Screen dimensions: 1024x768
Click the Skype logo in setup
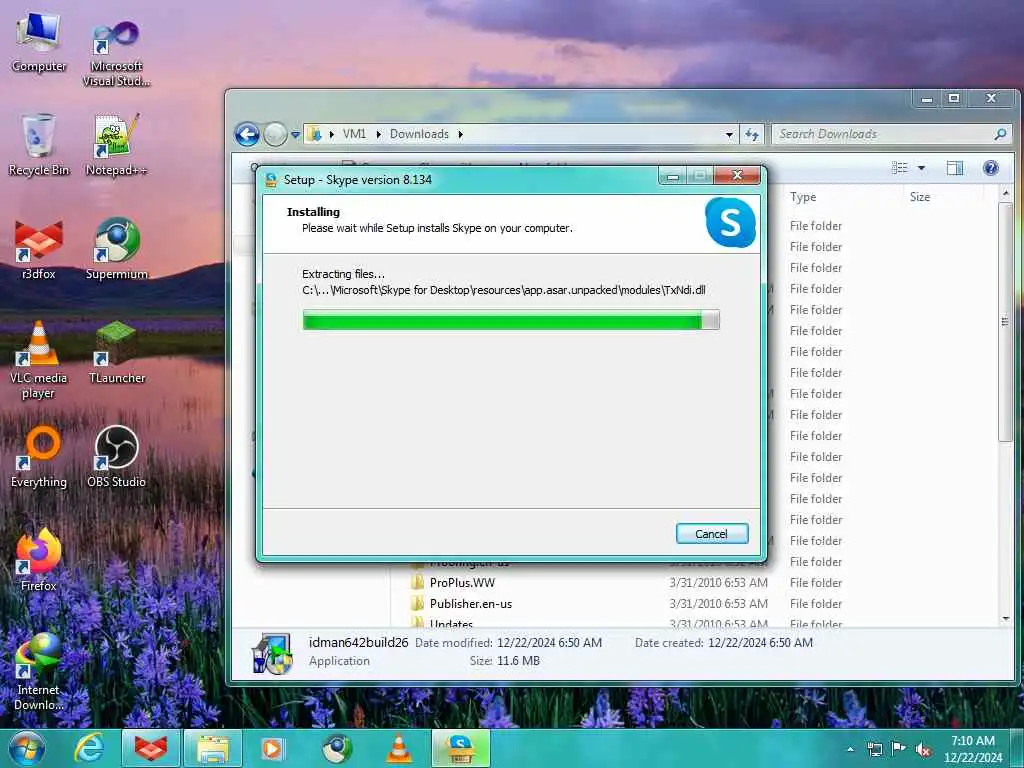coord(730,223)
